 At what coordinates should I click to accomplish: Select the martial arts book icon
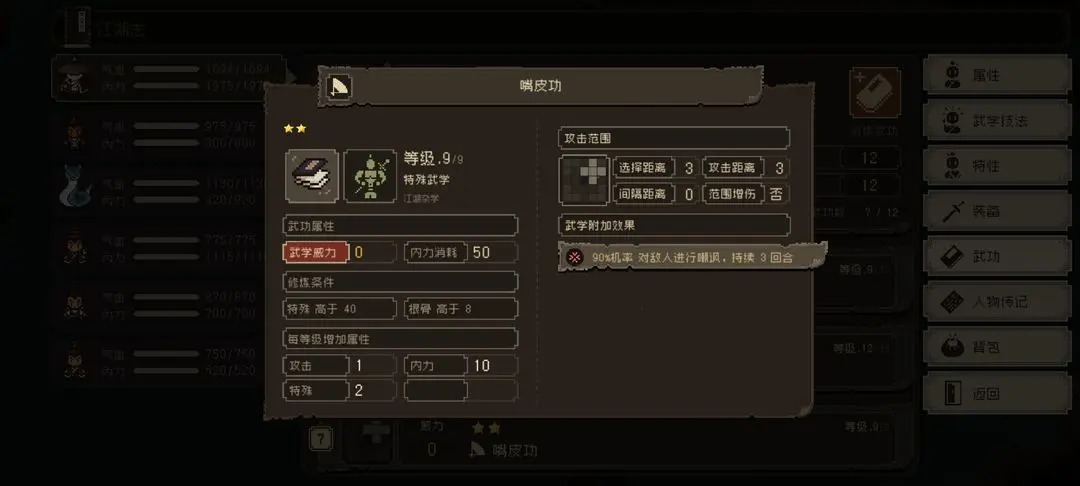[312, 176]
